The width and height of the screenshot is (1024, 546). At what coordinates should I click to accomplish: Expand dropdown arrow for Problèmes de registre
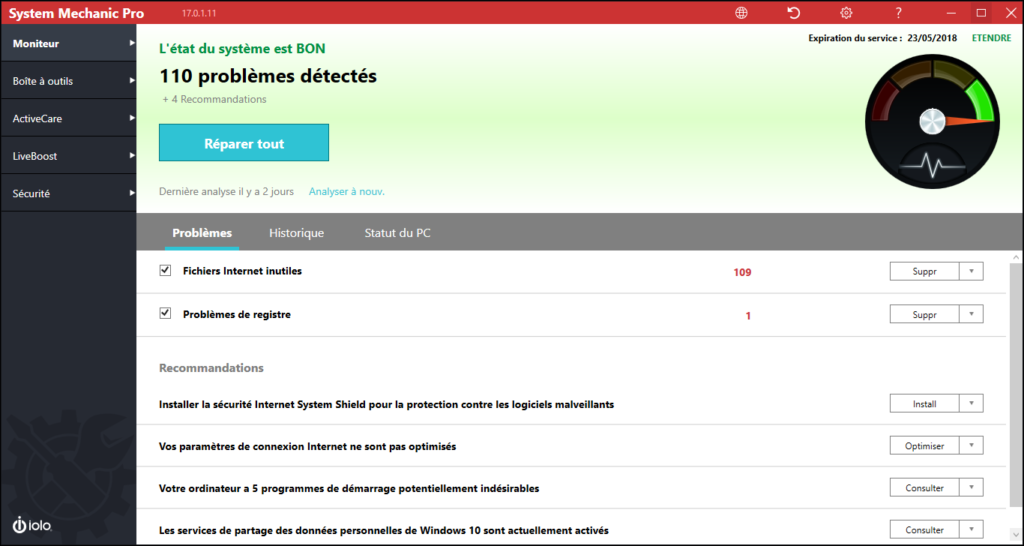[971, 314]
